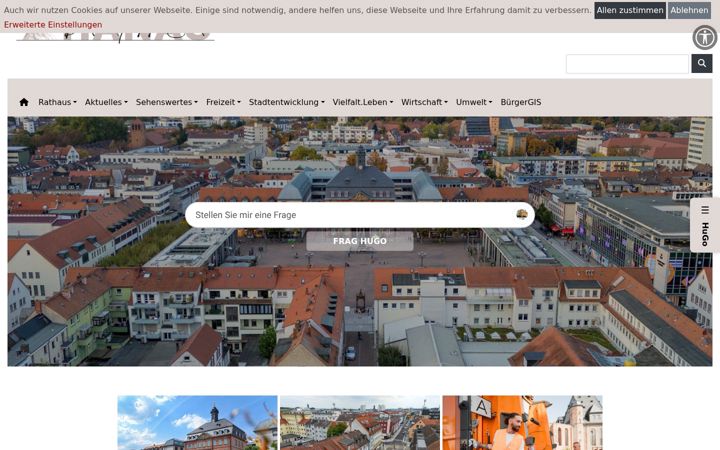The image size is (720, 450).
Task: Go to BürgerGIS menu item
Action: coord(521,102)
